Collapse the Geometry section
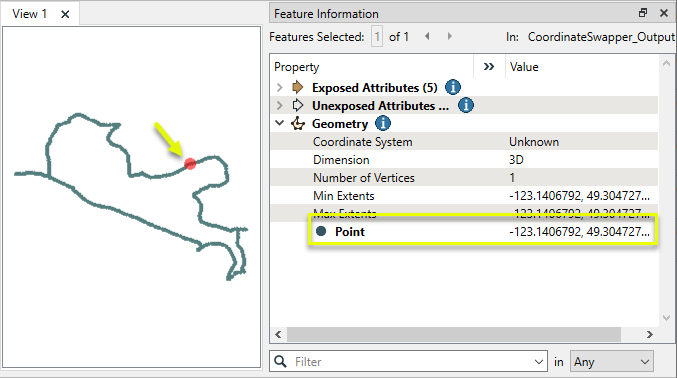The image size is (677, 378). click(x=279, y=123)
